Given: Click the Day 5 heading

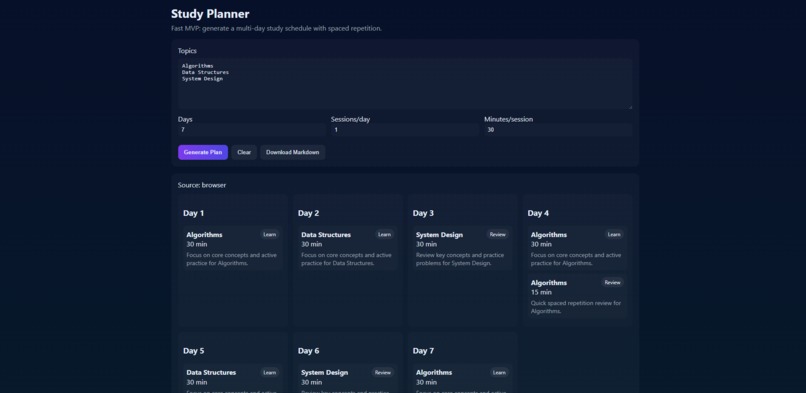Looking at the screenshot, I should [x=193, y=351].
